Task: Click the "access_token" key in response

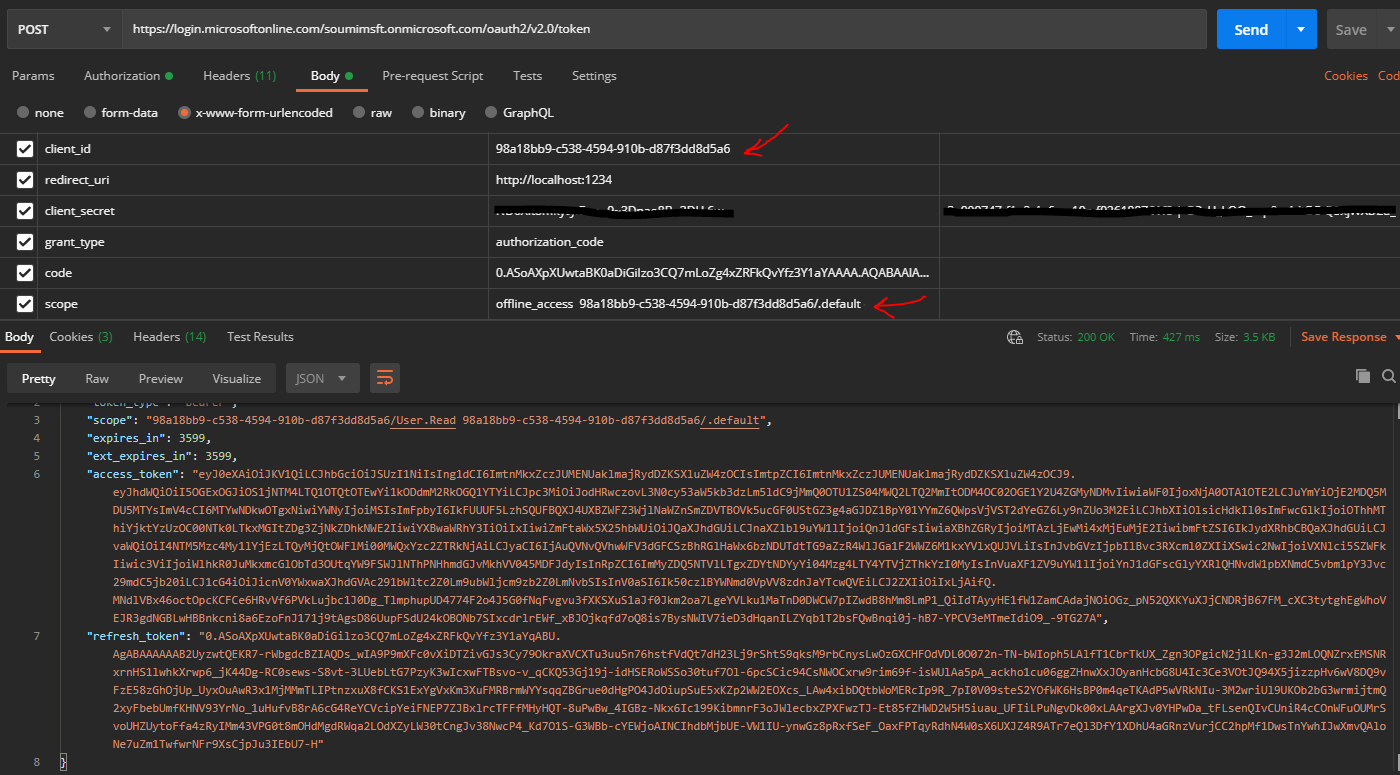Action: click(132, 474)
